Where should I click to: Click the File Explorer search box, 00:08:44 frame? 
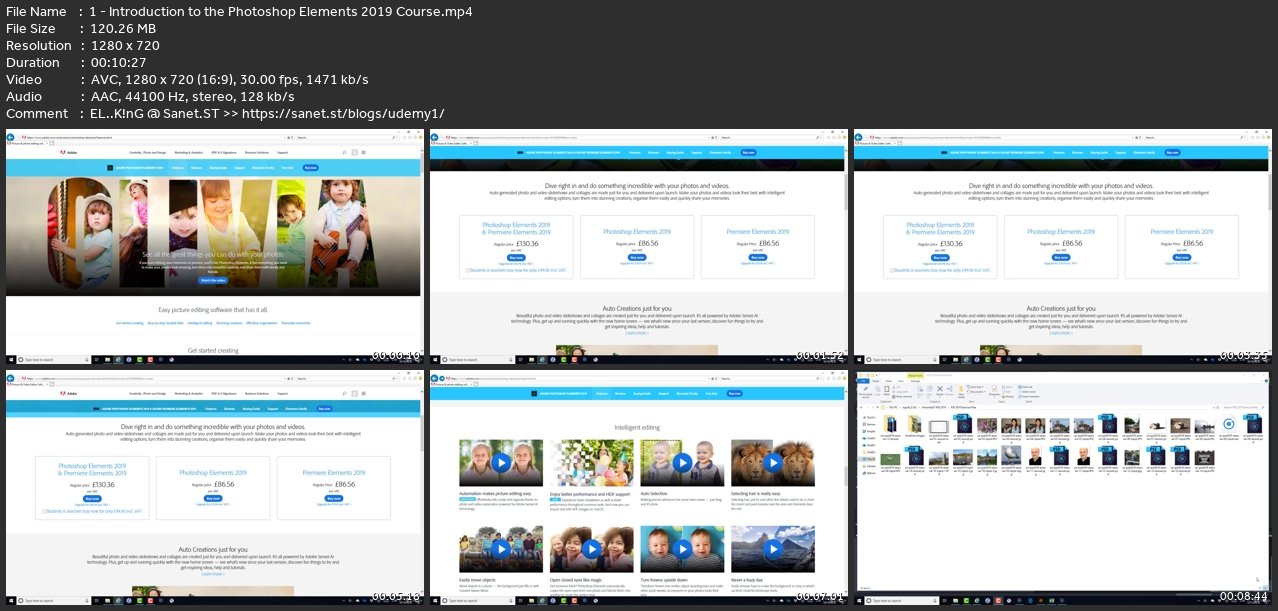click(1243, 407)
